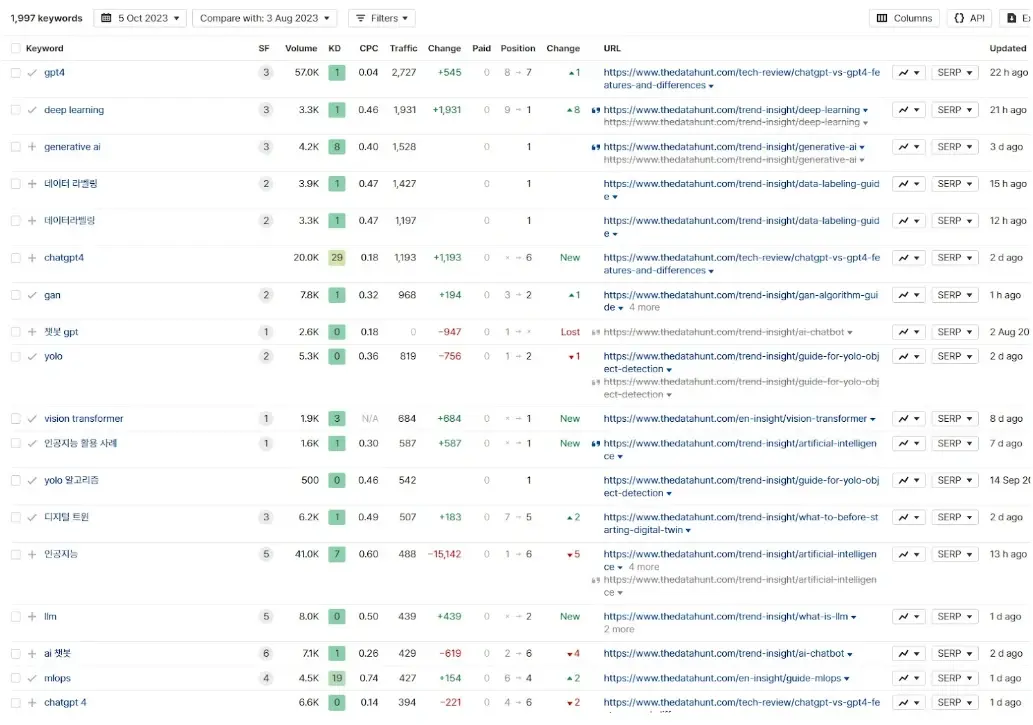Image resolution: width=1033 pixels, height=725 pixels.
Task: Click the KD badge 19 for mlops
Action: click(337, 678)
